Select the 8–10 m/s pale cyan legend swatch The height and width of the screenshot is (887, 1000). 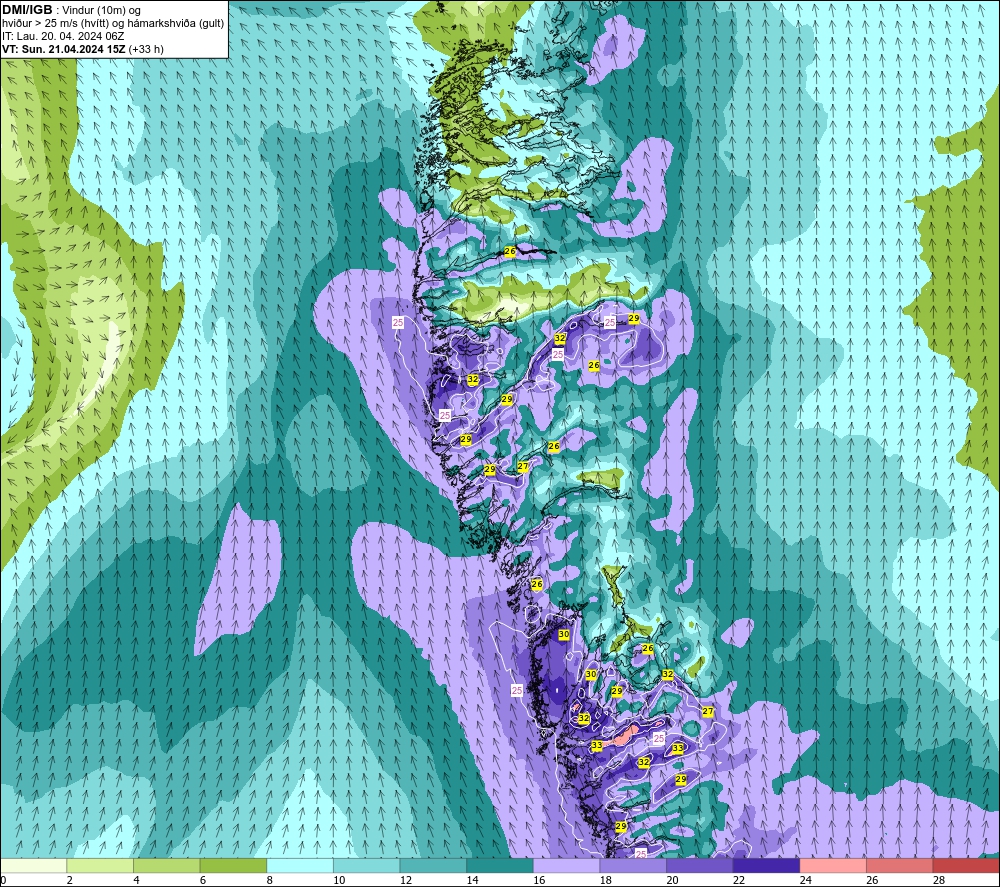[300, 866]
